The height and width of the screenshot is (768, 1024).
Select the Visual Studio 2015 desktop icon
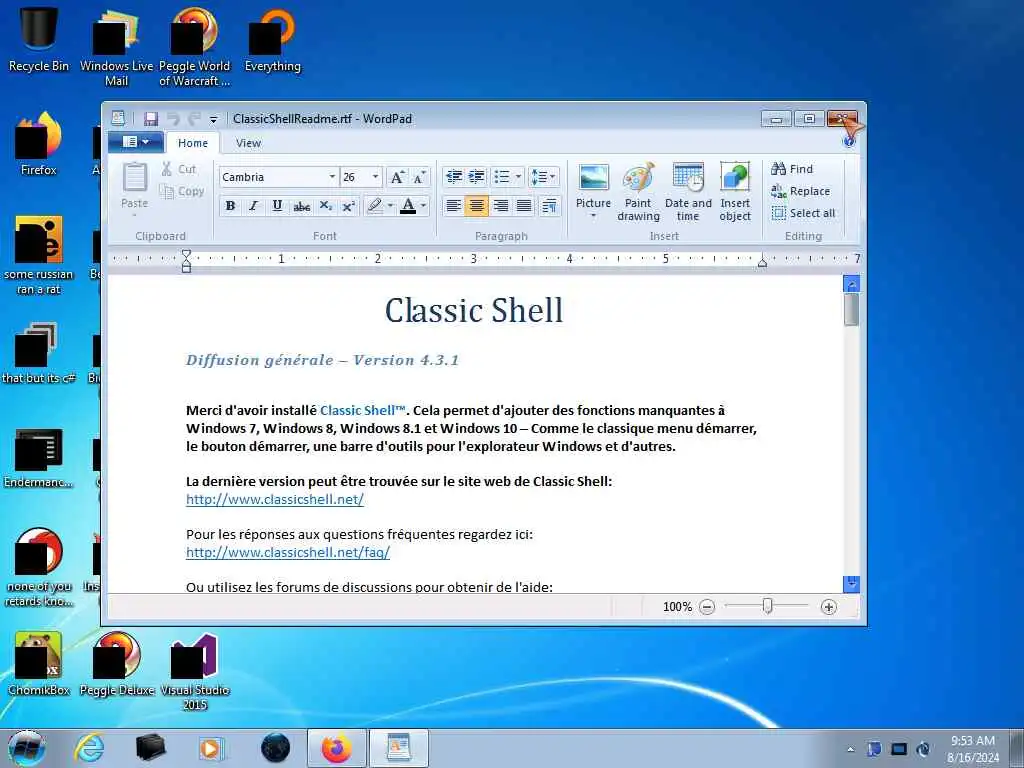point(194,672)
